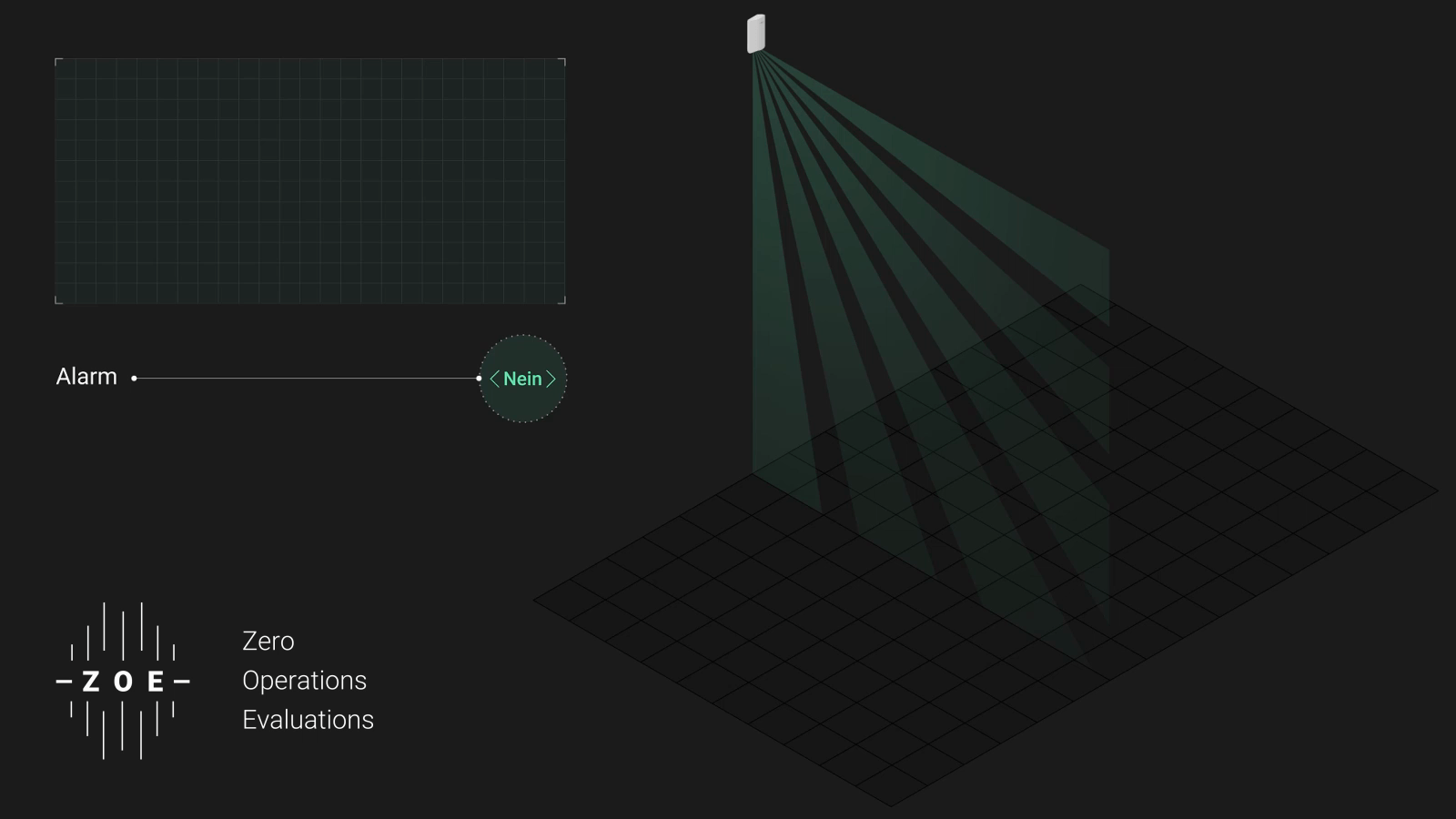This screenshot has height=819, width=1456.
Task: Click the word Zero
Action: point(268,641)
